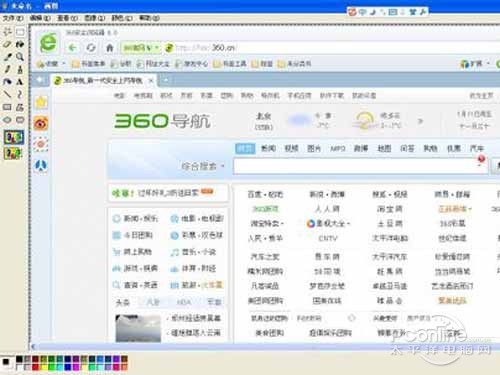
Task: Open a new browser tab with plus button
Action: [x=166, y=80]
